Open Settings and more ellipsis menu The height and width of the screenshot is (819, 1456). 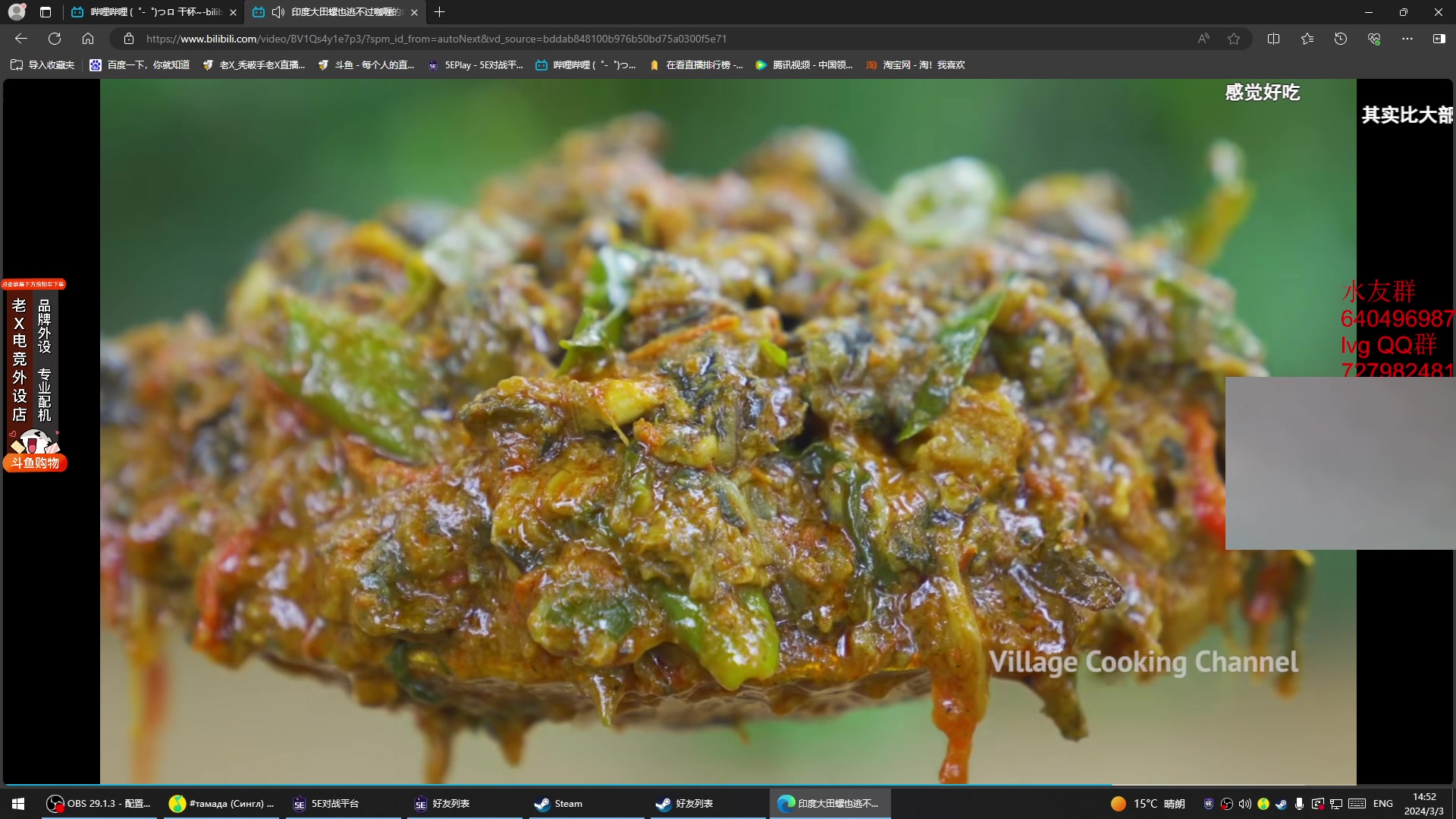[x=1407, y=39]
